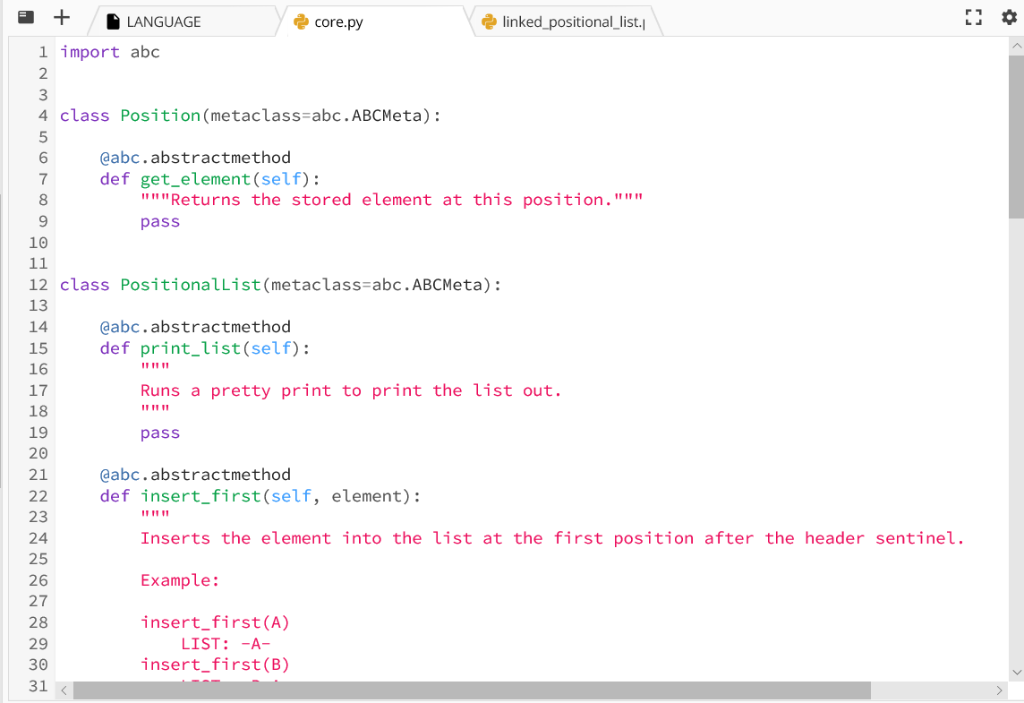Click the panel layout icon in top-left corner
The width and height of the screenshot is (1024, 703).
[x=25, y=15]
